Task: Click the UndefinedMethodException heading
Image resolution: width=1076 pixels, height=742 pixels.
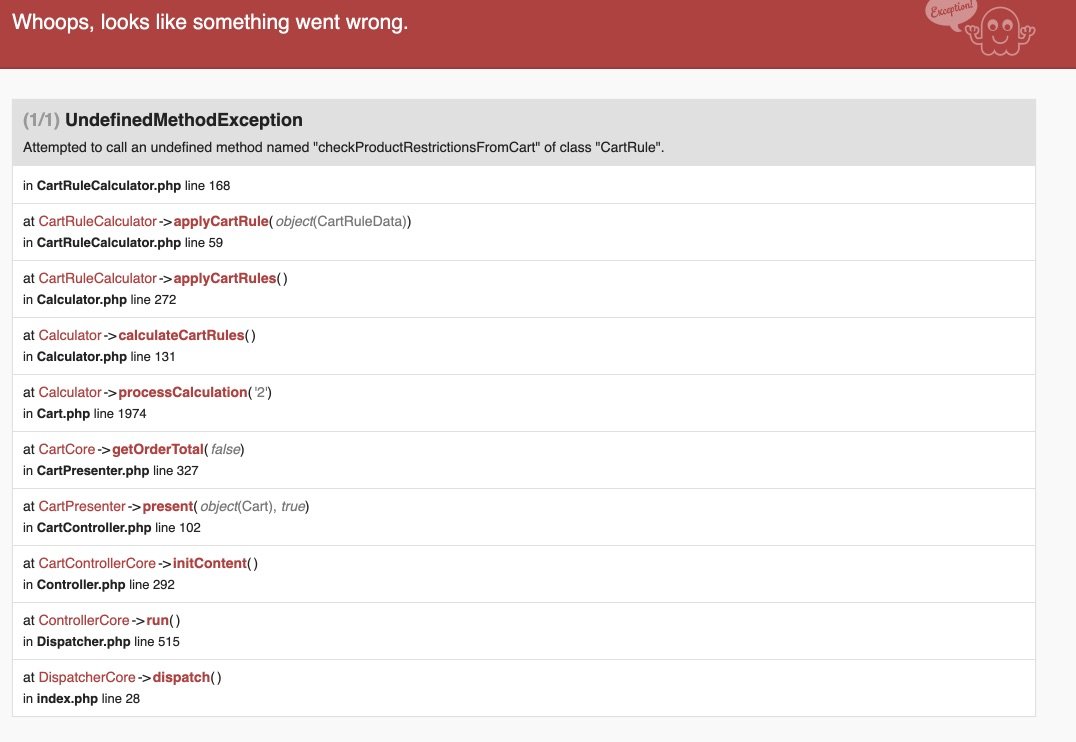Action: click(x=183, y=120)
